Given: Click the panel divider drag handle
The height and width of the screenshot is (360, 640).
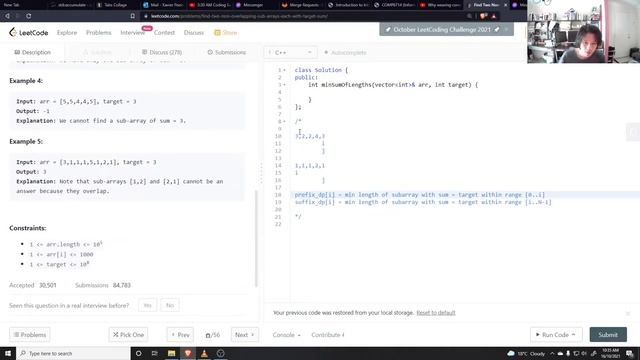Looking at the screenshot, I should [261, 173].
